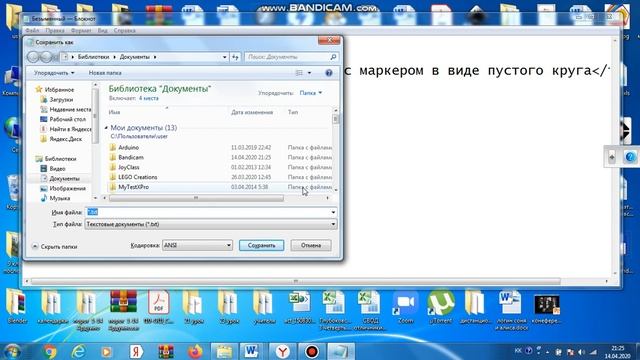Open the Вид menu in Notepad

[102, 31]
